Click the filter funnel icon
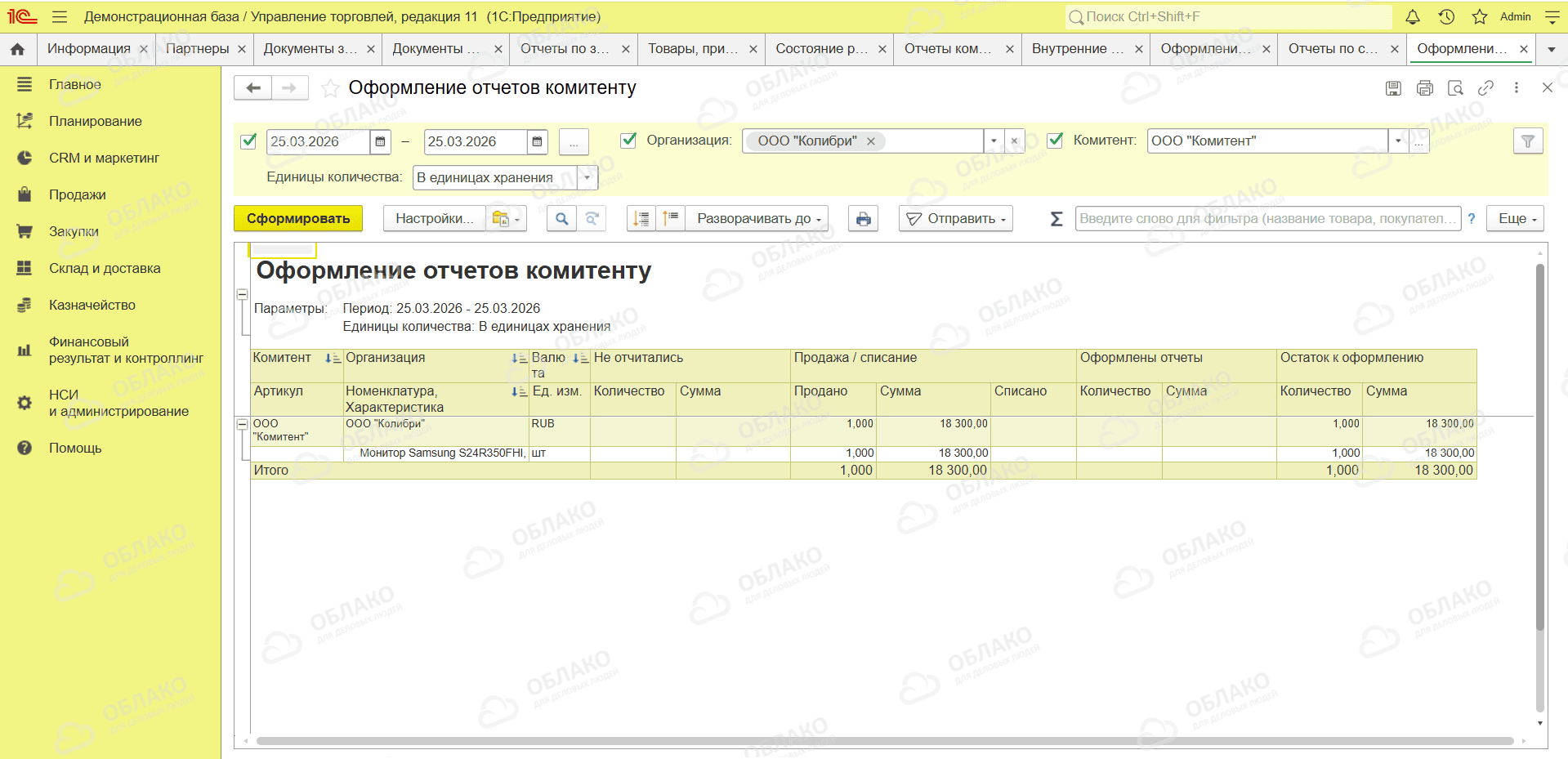Viewport: 1568px width, 759px height. pos(1527,141)
